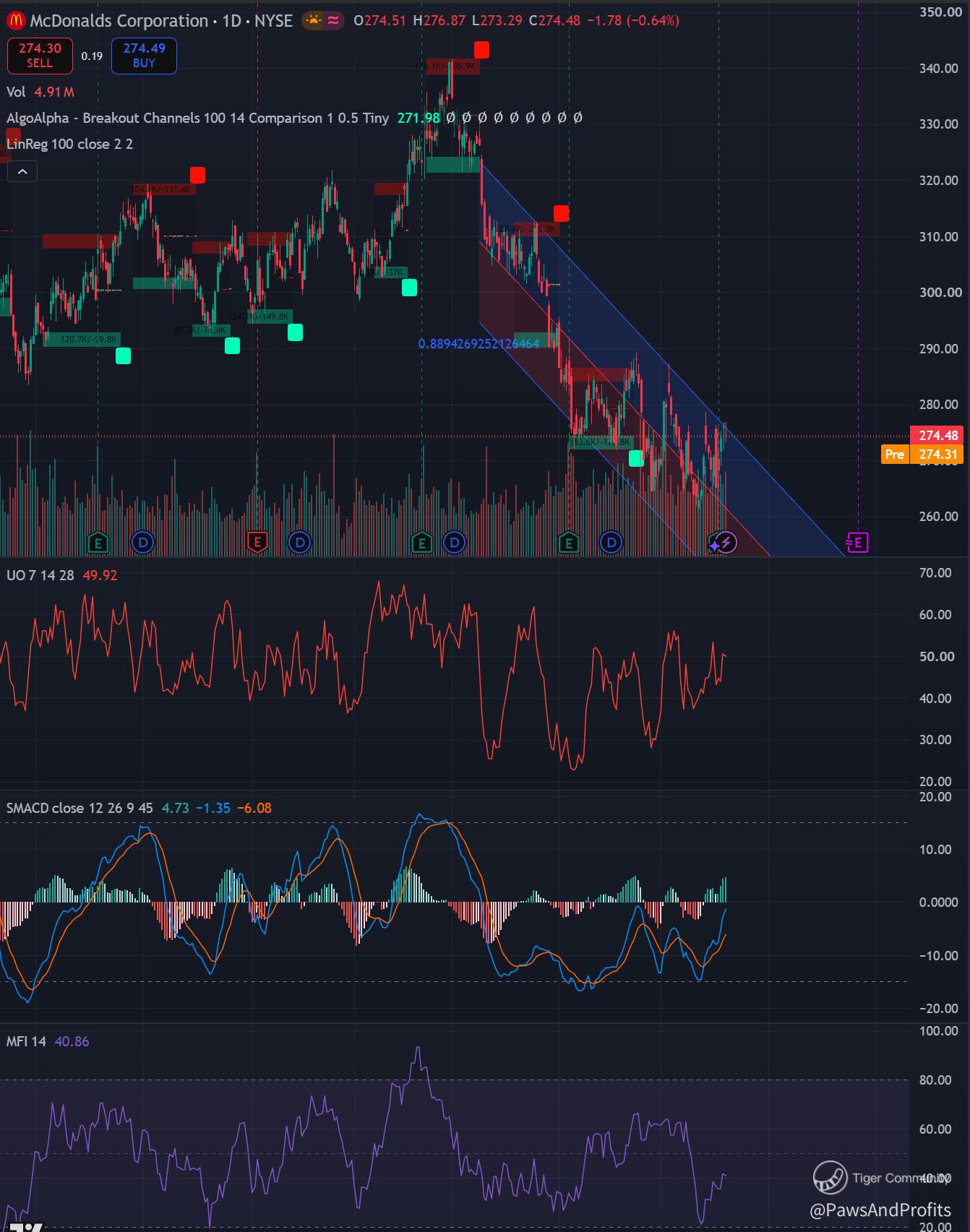
Task: Click the 0.19 spread value between SELL and BUY
Action: coord(92,56)
